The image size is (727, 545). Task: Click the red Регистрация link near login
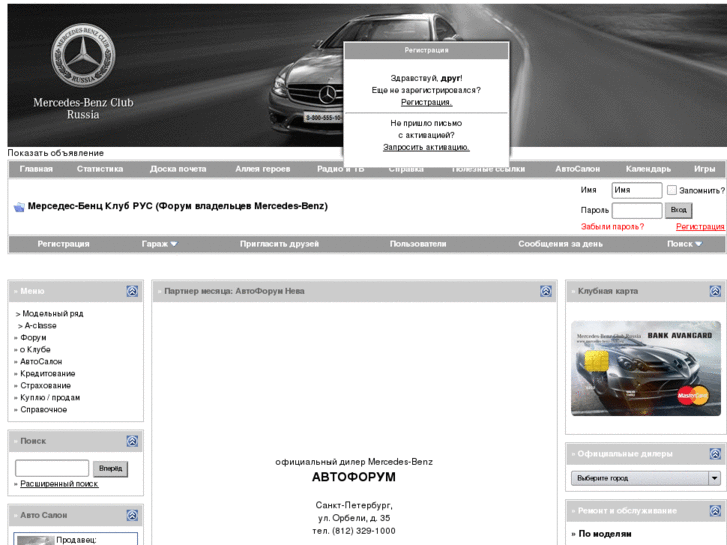pos(700,226)
